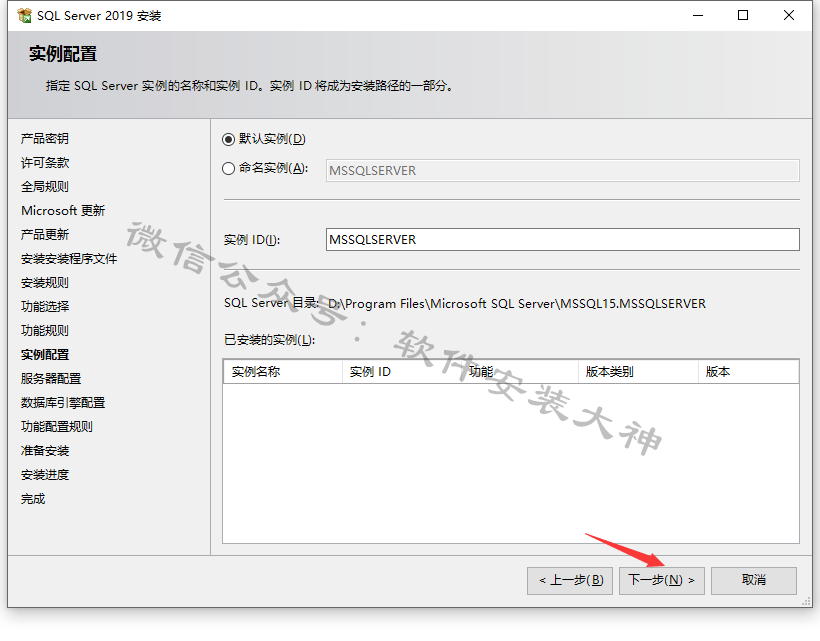The height and width of the screenshot is (641, 820).
Task: Click the 数据库引擎配置 step in sidebar
Action: (63, 403)
